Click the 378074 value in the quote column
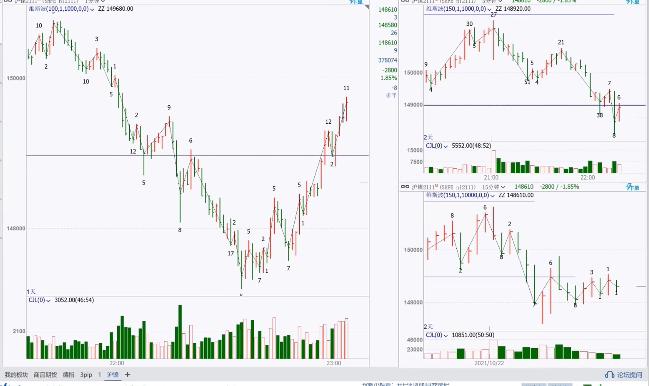Viewport: 649px width, 386px height. [x=388, y=60]
